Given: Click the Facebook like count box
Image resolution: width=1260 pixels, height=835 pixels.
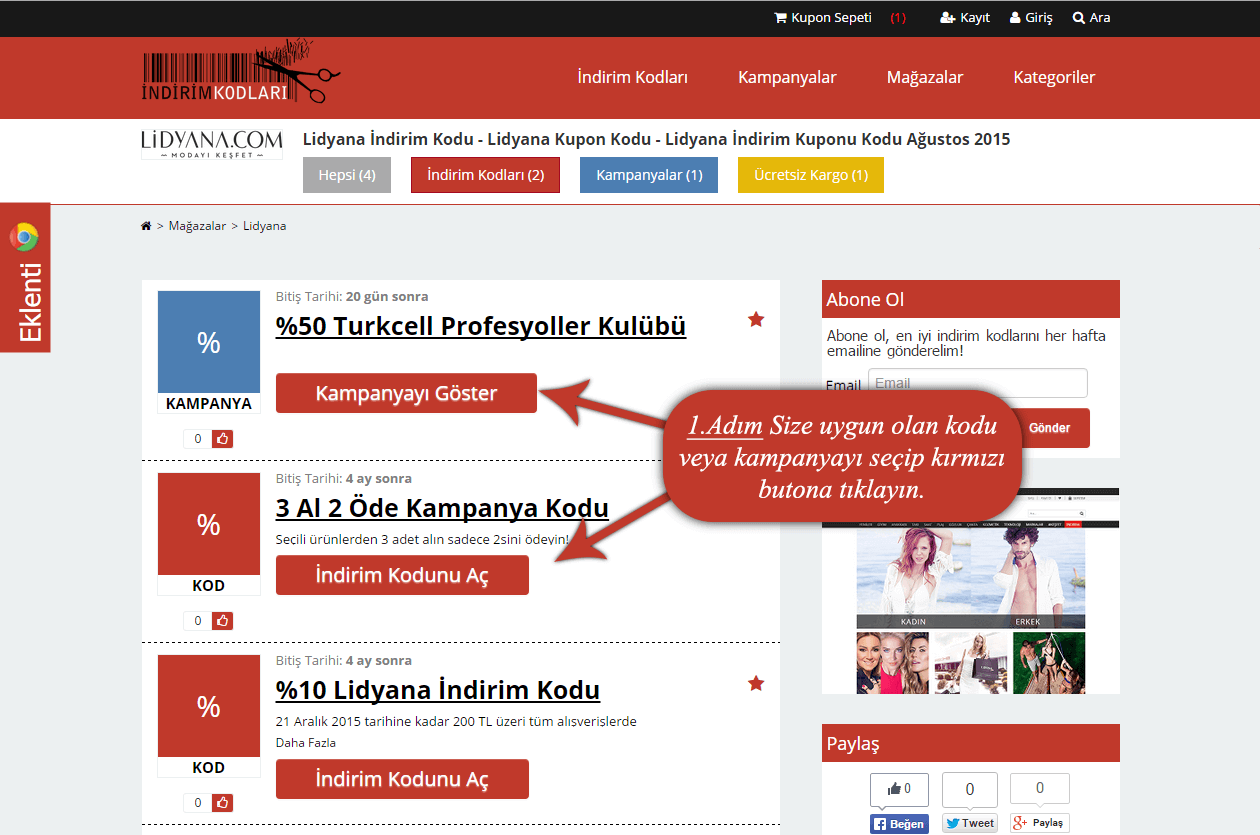Looking at the screenshot, I should coord(899,790).
